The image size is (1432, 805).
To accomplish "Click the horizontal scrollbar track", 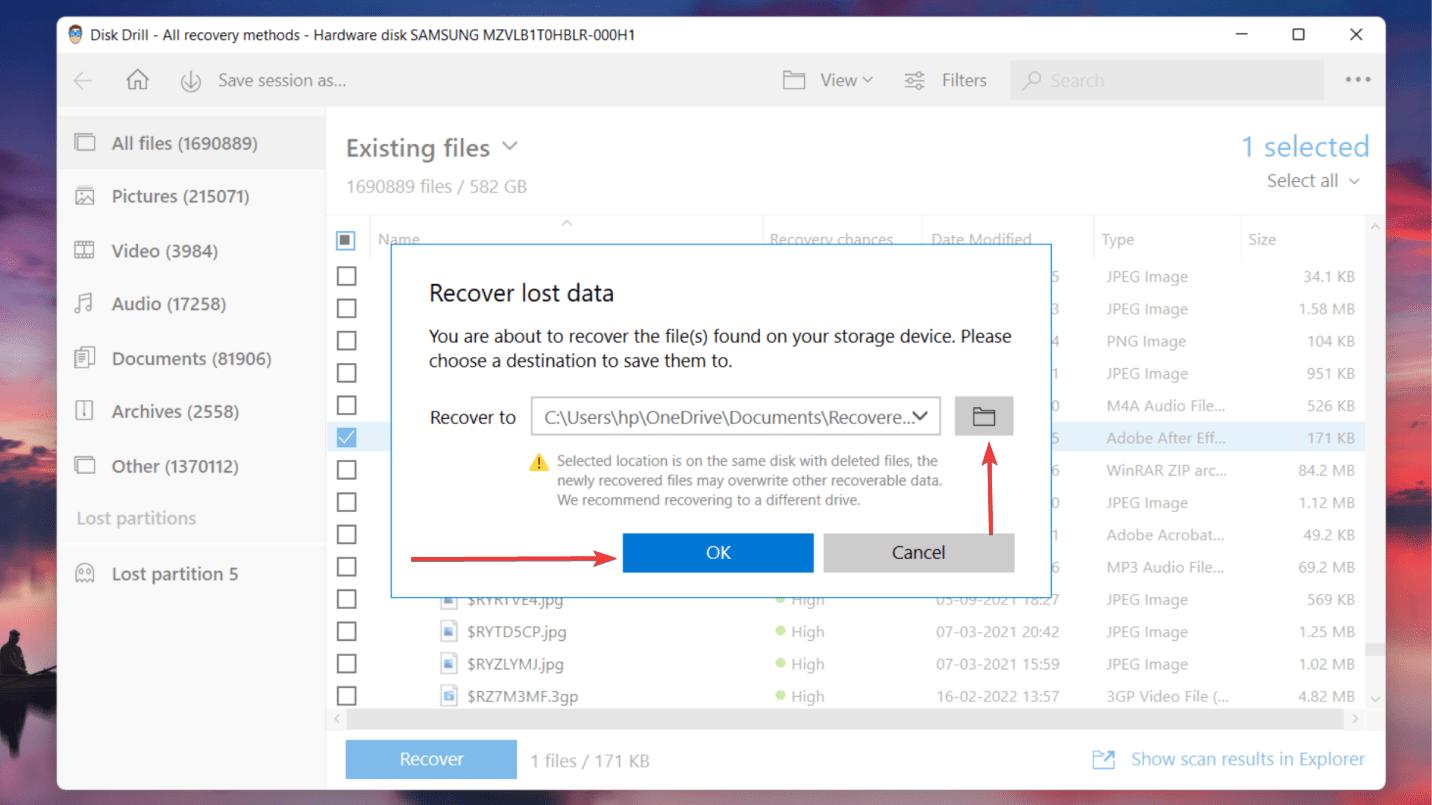I will tap(846, 718).
